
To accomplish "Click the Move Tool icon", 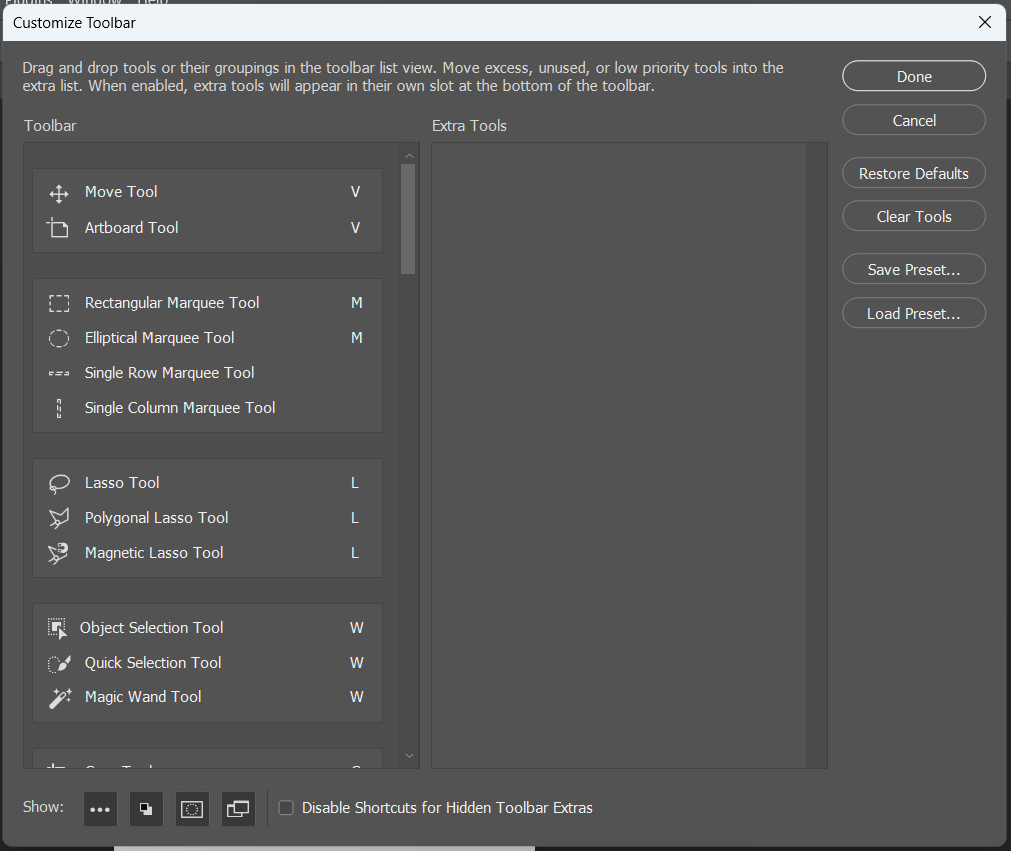I will (59, 193).
